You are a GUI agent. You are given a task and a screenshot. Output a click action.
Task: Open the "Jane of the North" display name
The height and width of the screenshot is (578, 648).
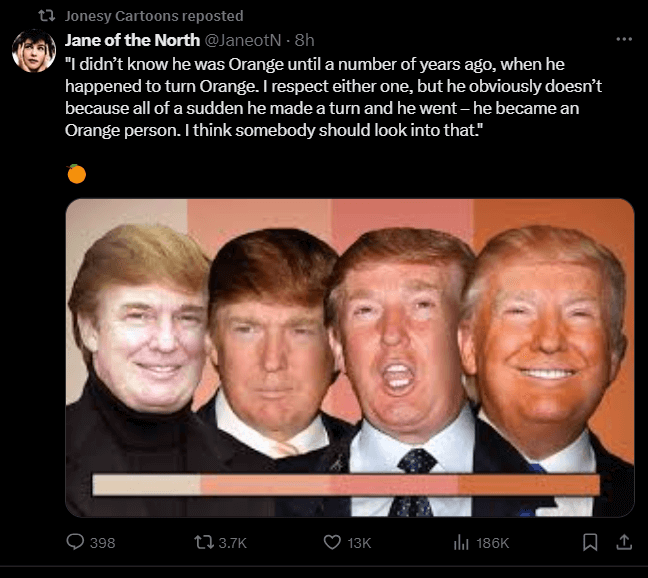[x=133, y=40]
